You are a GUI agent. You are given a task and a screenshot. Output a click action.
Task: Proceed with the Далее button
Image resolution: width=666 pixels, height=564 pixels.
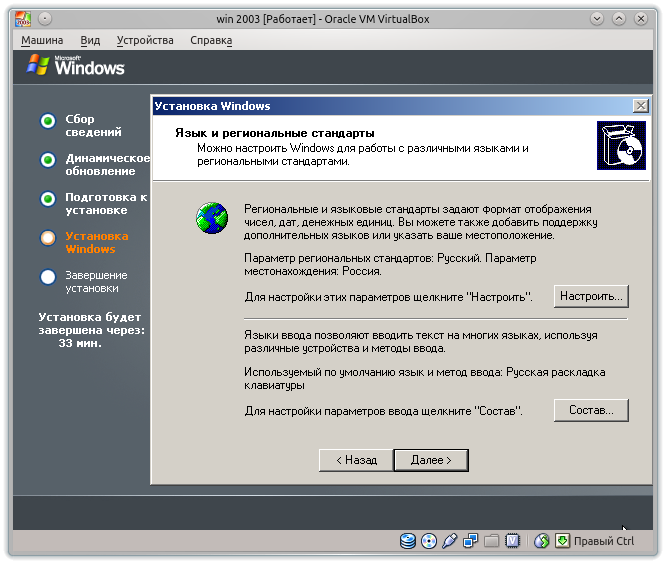pos(431,460)
